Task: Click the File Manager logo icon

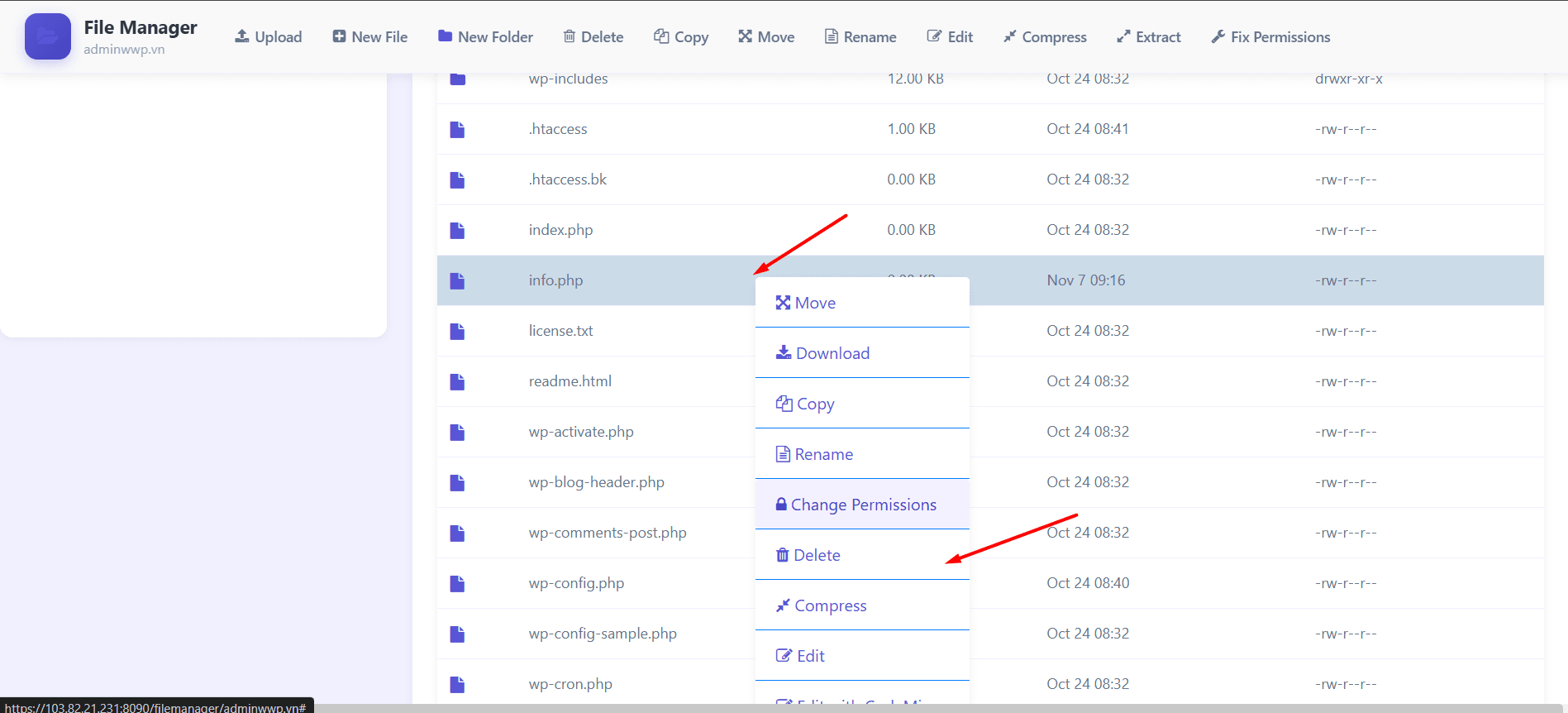Action: (x=47, y=36)
